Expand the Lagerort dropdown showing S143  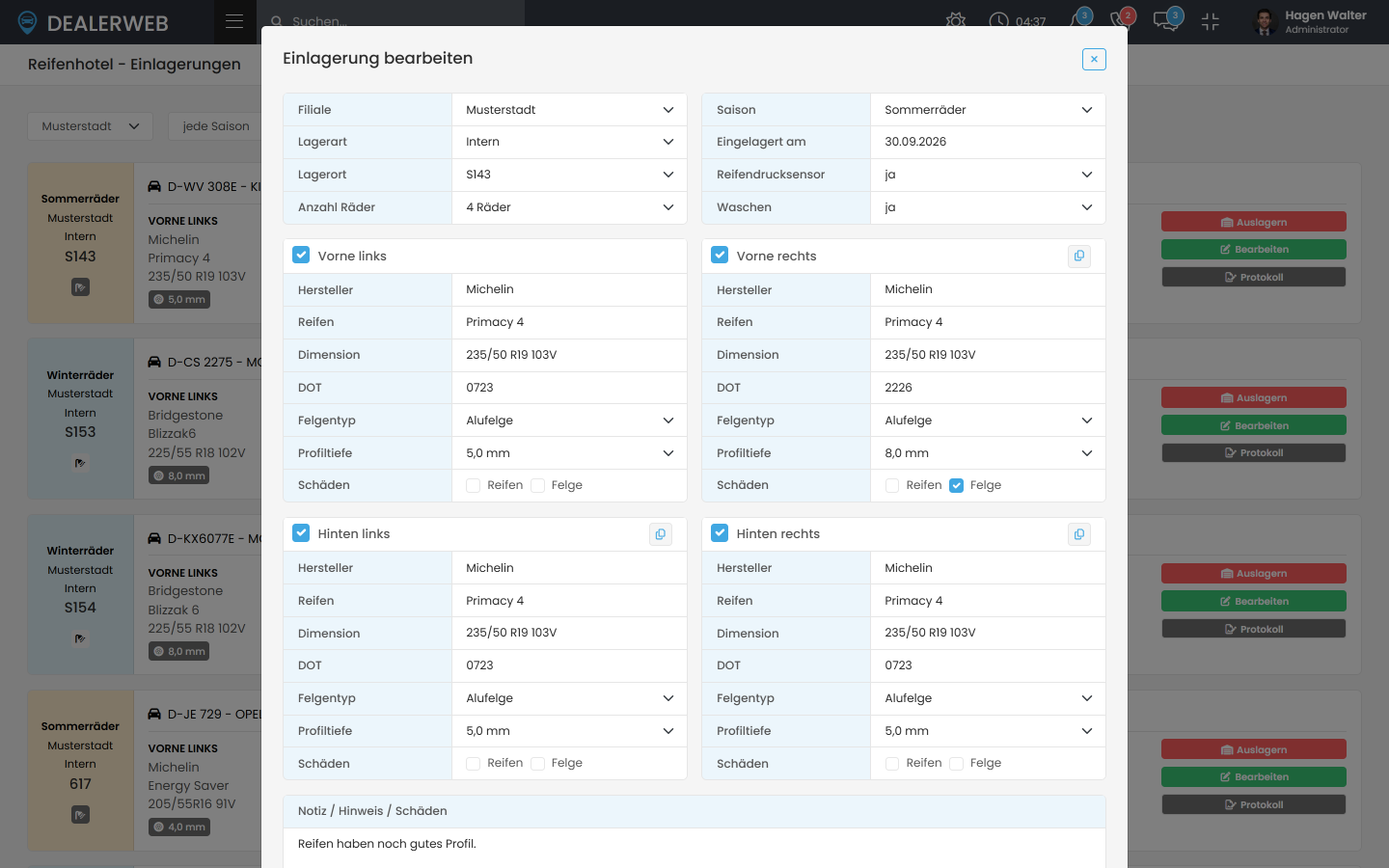coord(569,175)
